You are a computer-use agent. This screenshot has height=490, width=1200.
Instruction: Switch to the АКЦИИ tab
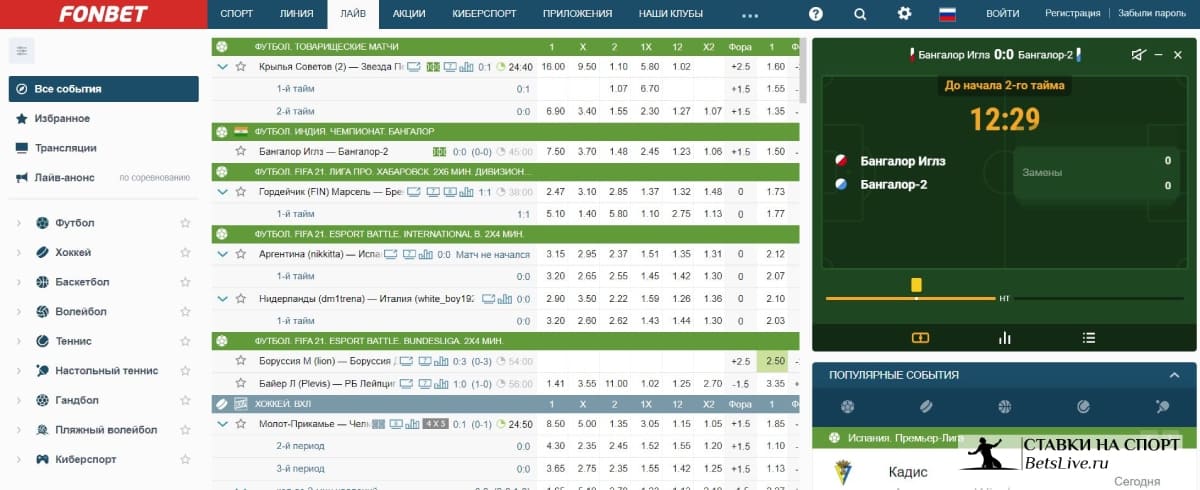coord(409,14)
